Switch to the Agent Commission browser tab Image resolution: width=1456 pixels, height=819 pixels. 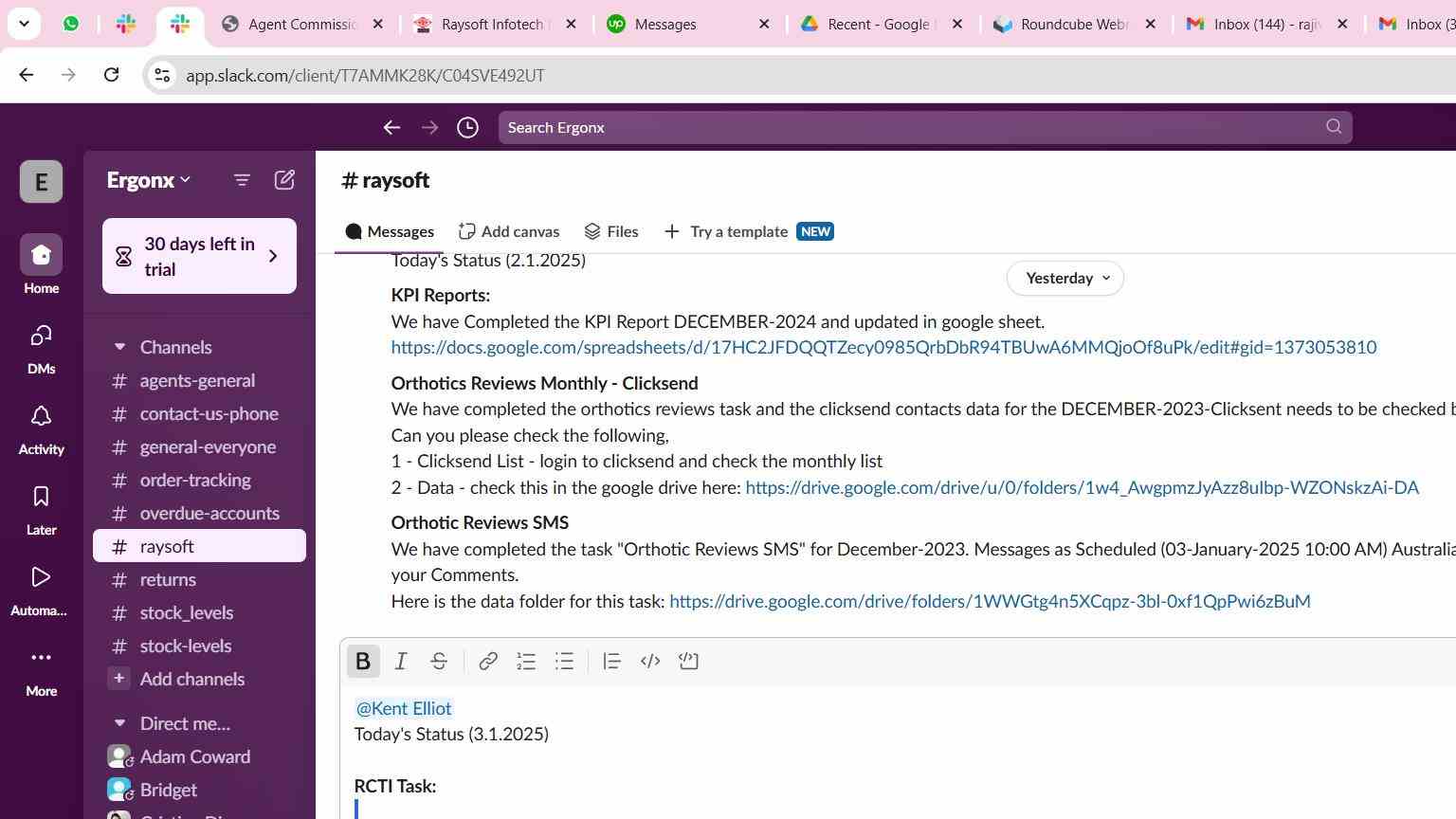tap(302, 24)
